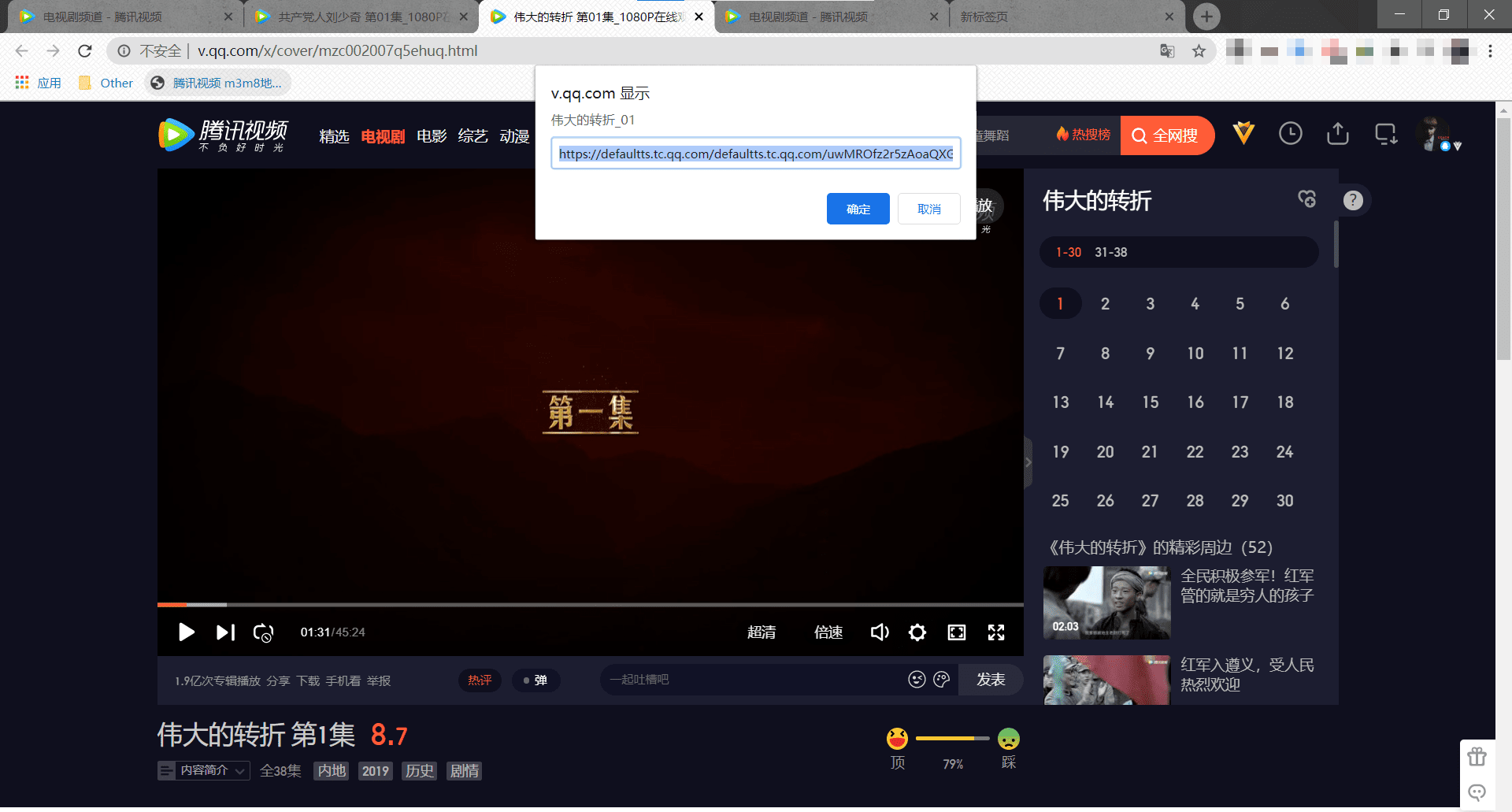Open a new browser tab with plus
Screen dimensions: 1512x812
point(1206,16)
